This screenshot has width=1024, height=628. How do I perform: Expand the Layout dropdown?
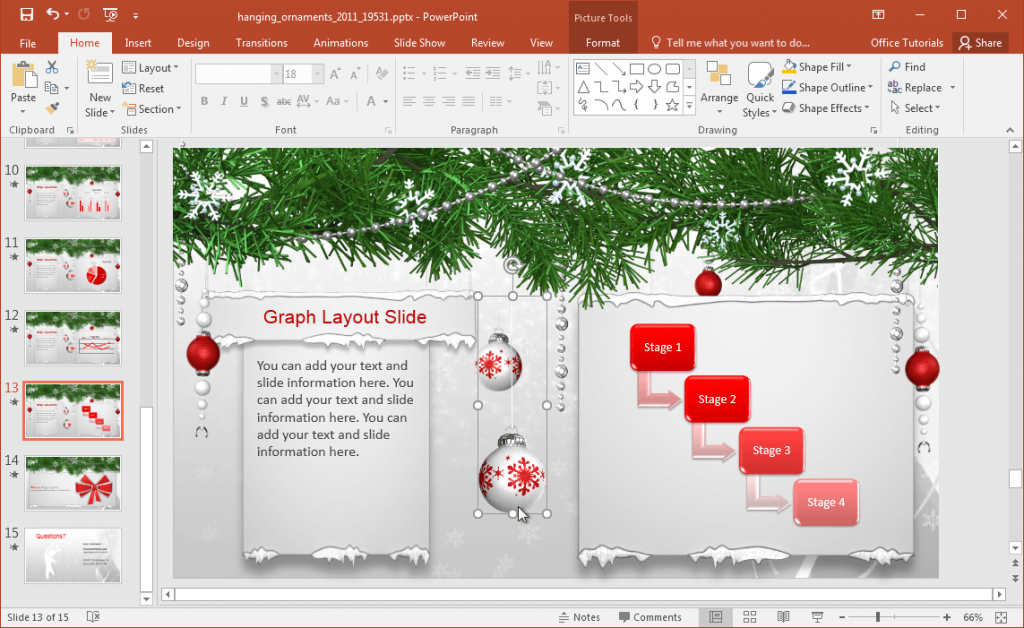(x=152, y=68)
